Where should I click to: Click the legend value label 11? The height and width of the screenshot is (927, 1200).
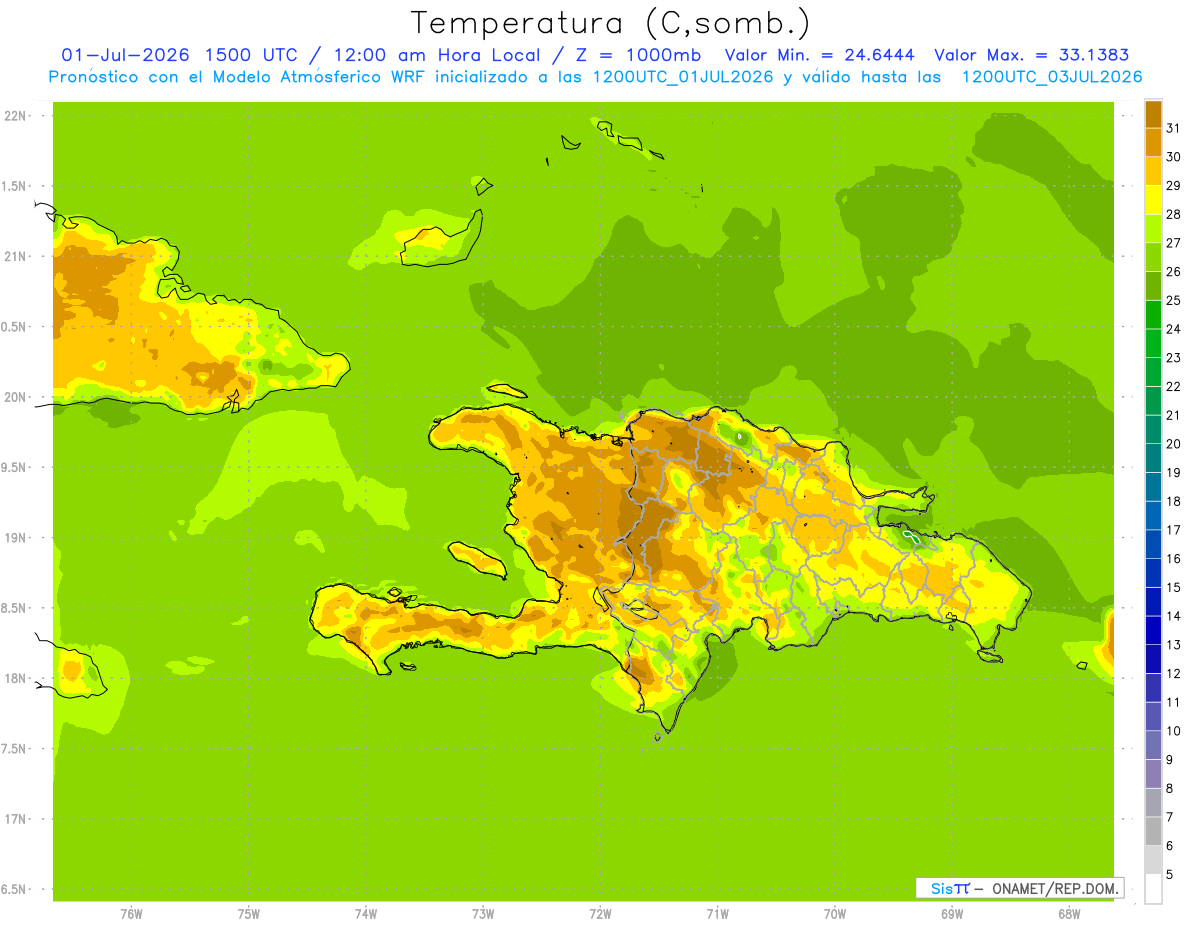click(1173, 702)
